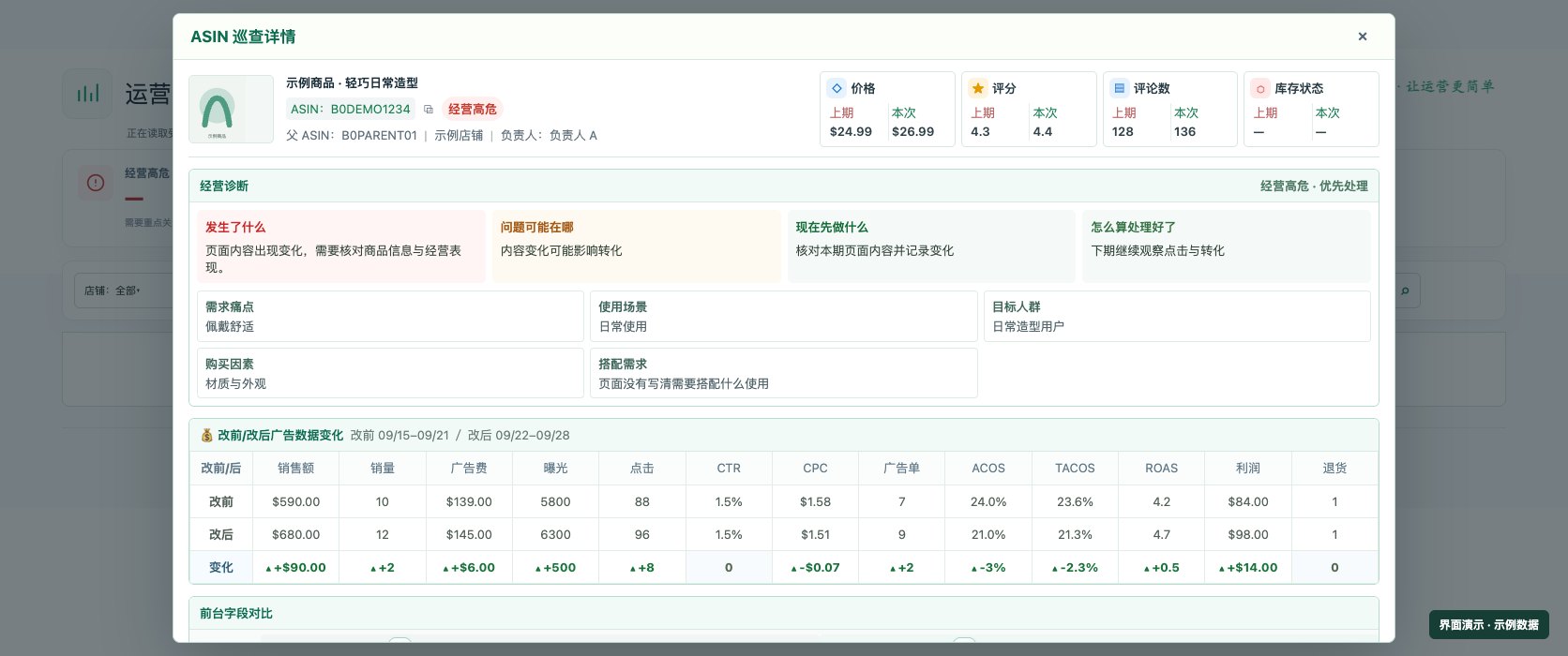Select the 问题可能在哪 diagnosis card
The height and width of the screenshot is (656, 1568).
point(637,246)
